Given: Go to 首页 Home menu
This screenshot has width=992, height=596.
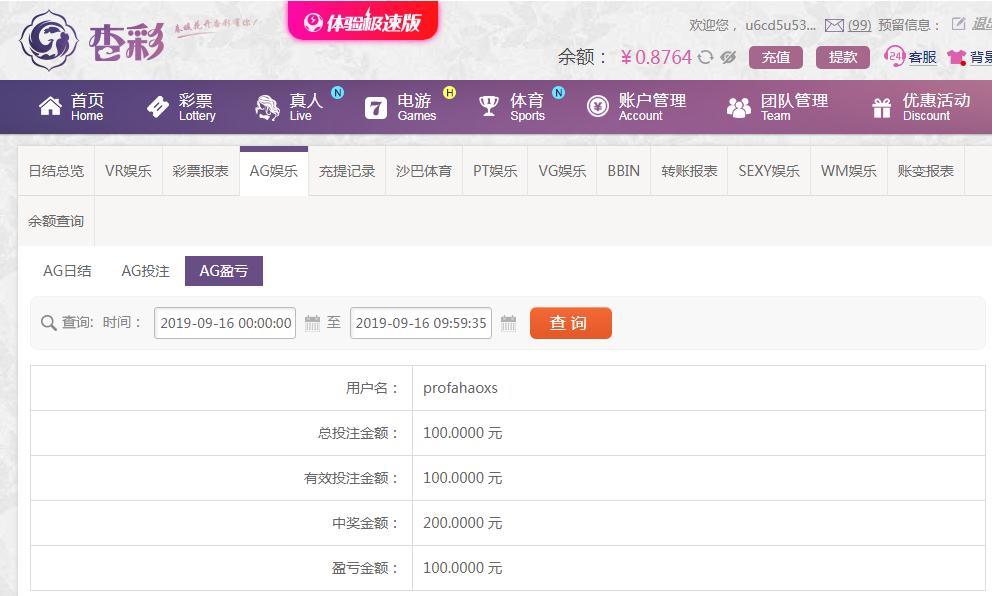Looking at the screenshot, I should click(87, 107).
